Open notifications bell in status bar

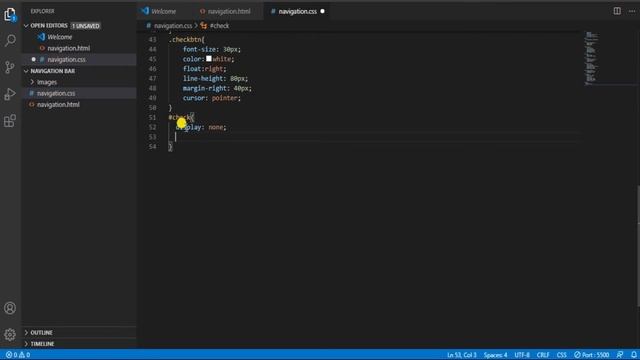(633, 355)
